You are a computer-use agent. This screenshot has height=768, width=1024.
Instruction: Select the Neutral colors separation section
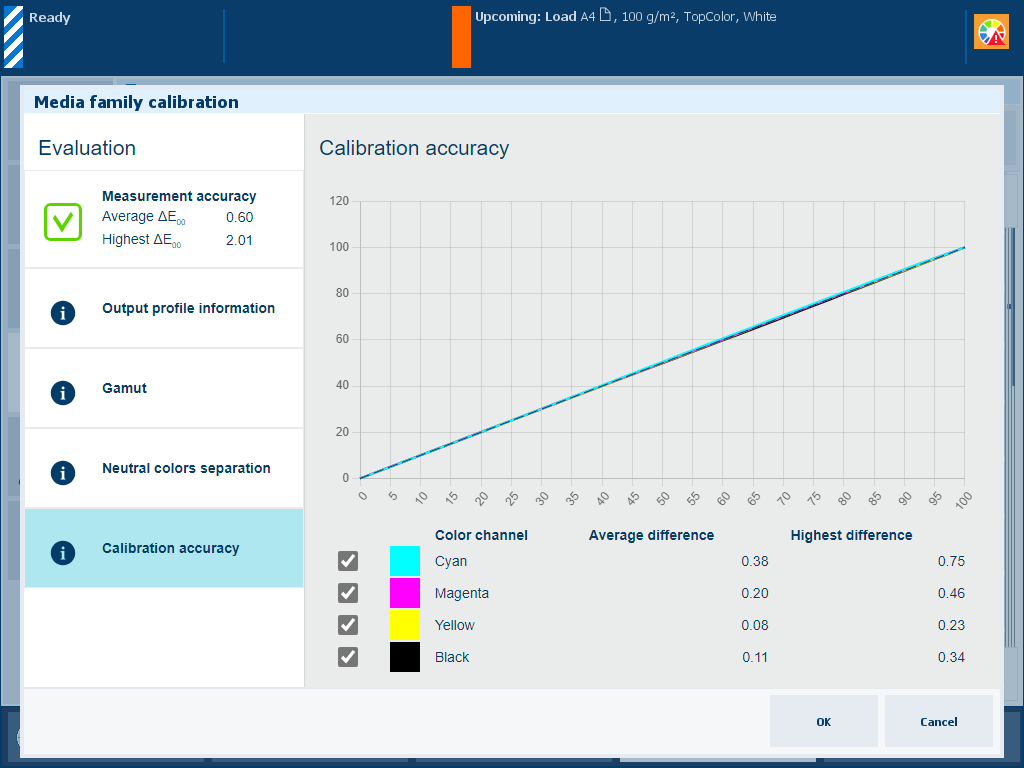186,469
